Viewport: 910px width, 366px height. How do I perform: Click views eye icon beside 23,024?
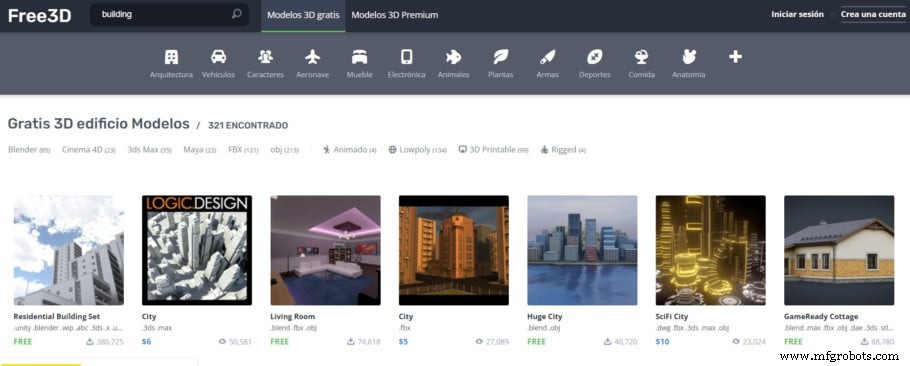pyautogui.click(x=736, y=342)
